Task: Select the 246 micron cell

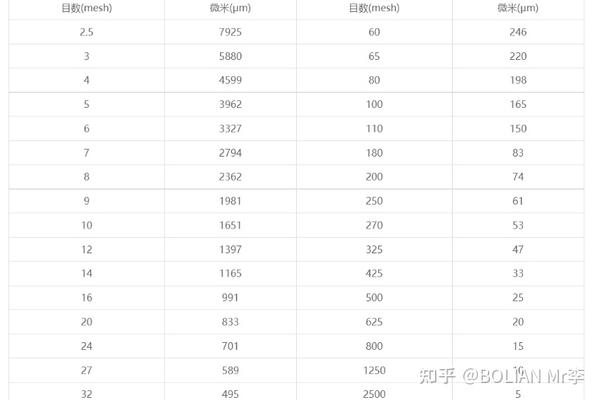Action: [516, 33]
